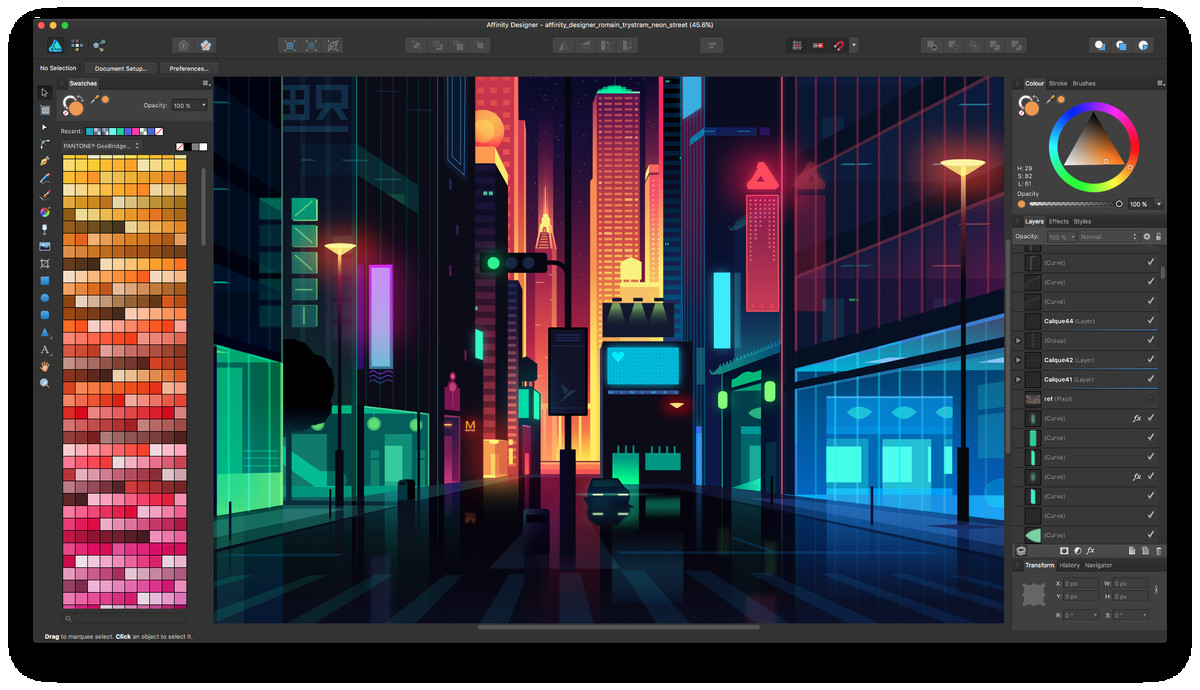Click the Preferences button

[188, 68]
